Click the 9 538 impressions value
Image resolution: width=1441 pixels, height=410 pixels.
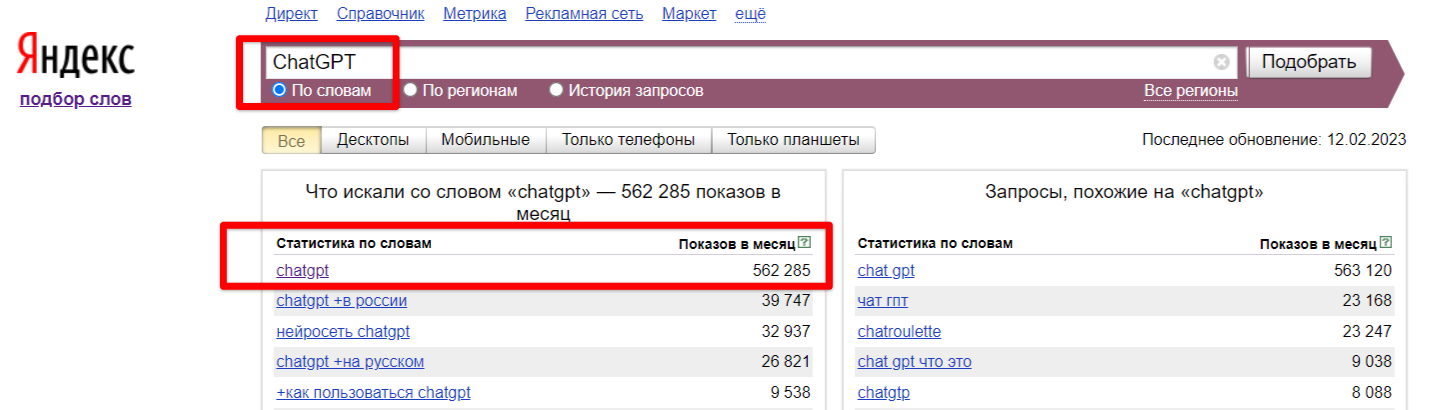pos(789,392)
